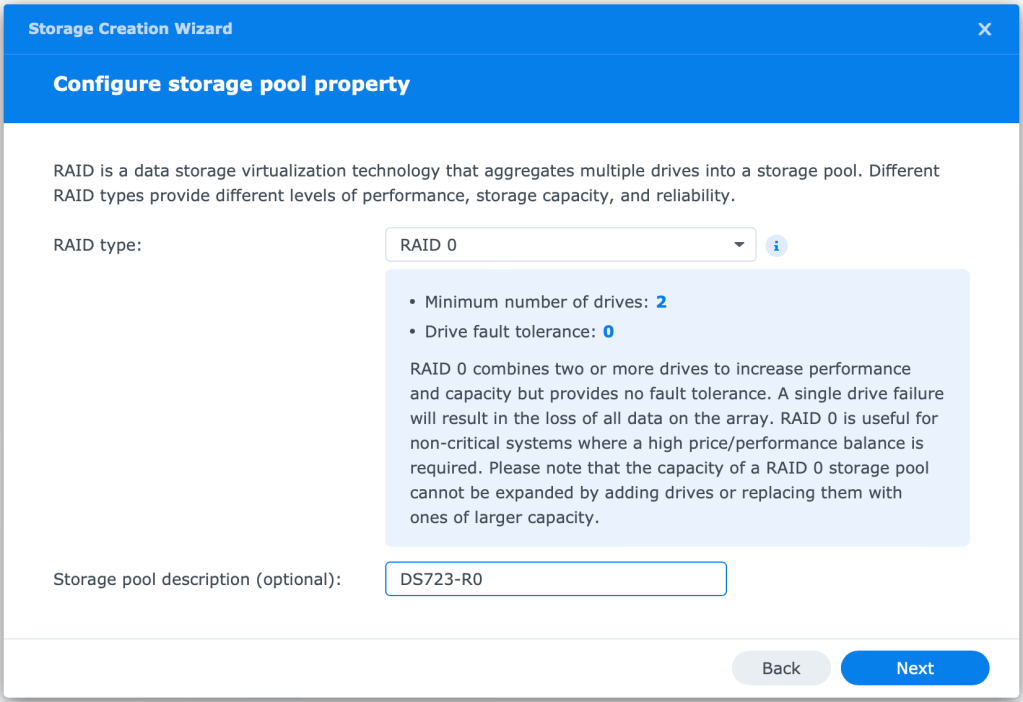Click the DS723-R0 text in description field
Viewport: 1023px width, 702px height.
441,579
